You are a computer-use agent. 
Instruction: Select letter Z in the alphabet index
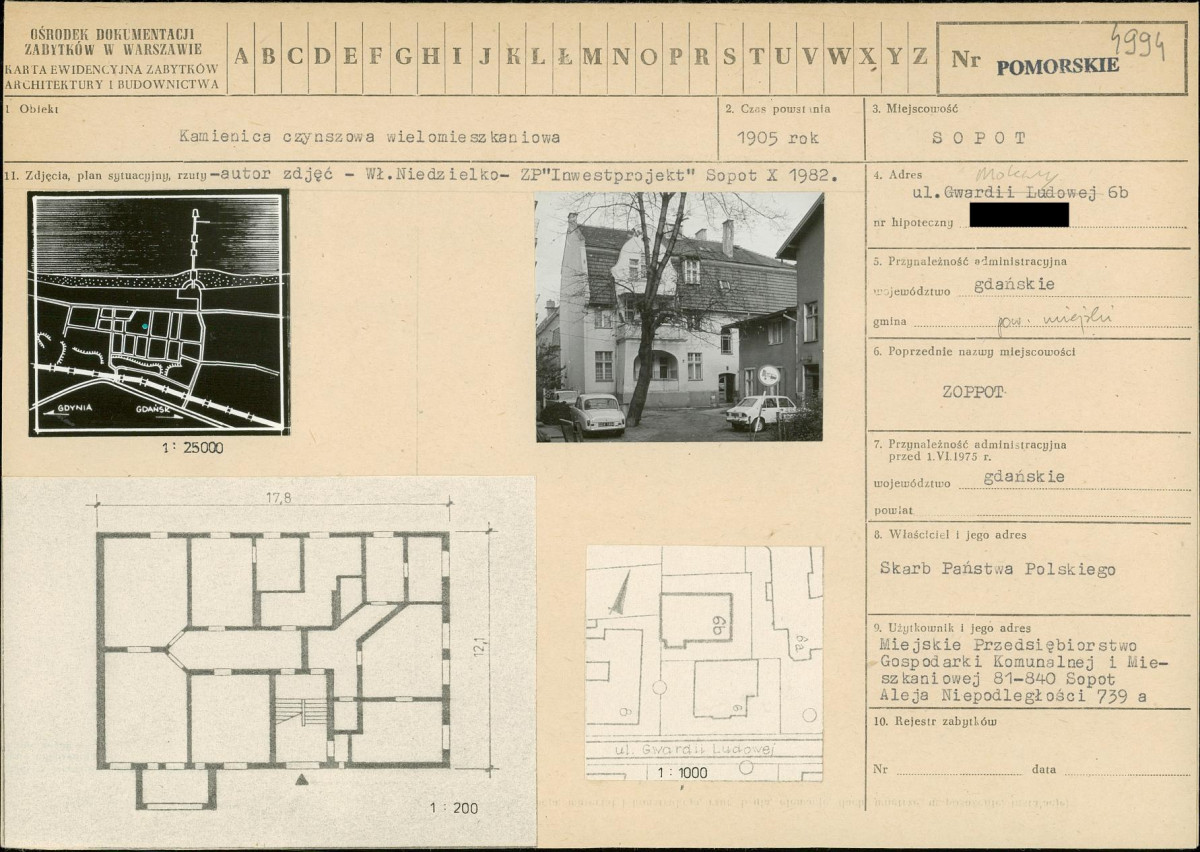(919, 57)
